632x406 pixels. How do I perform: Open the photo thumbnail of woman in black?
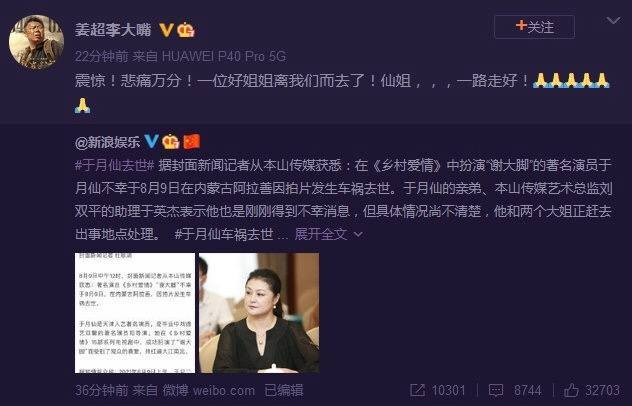259,313
